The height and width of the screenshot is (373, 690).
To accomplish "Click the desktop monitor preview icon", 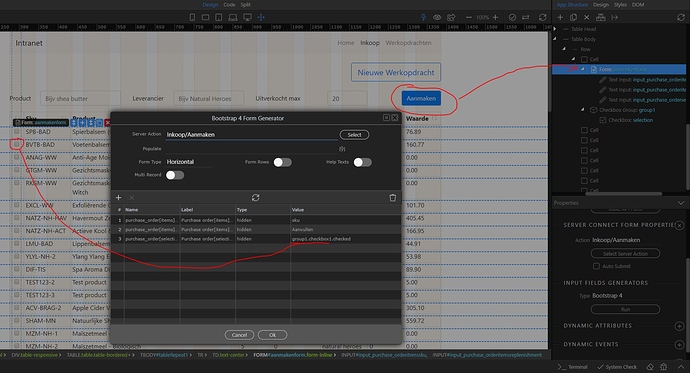I will click(x=247, y=17).
